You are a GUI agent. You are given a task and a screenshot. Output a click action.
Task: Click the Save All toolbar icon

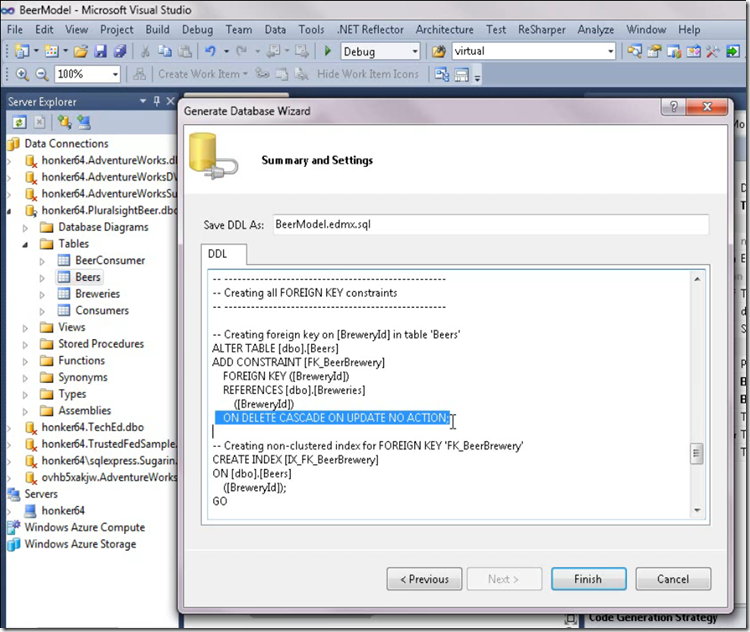(x=120, y=51)
